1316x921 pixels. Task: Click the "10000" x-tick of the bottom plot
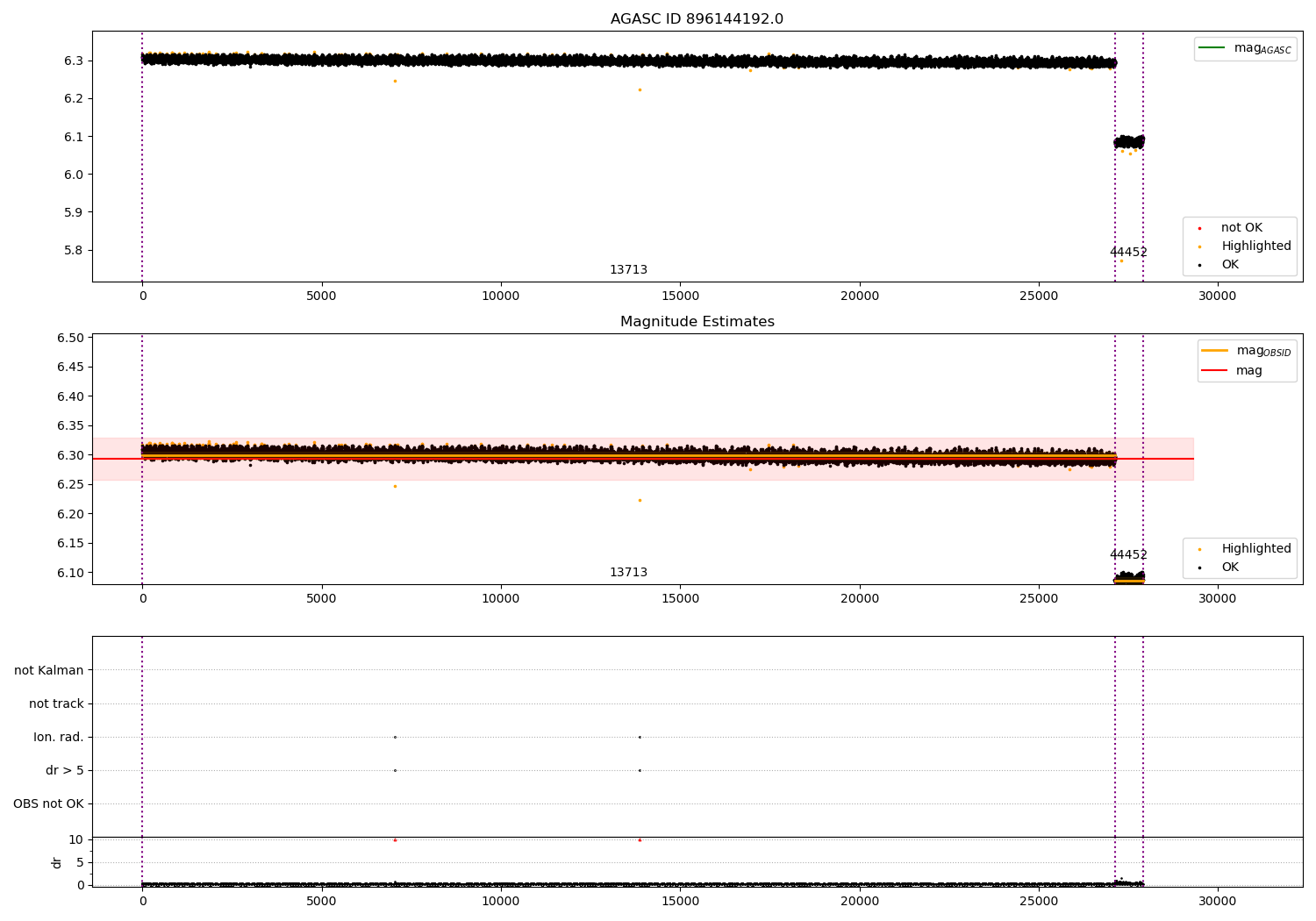pos(501,901)
